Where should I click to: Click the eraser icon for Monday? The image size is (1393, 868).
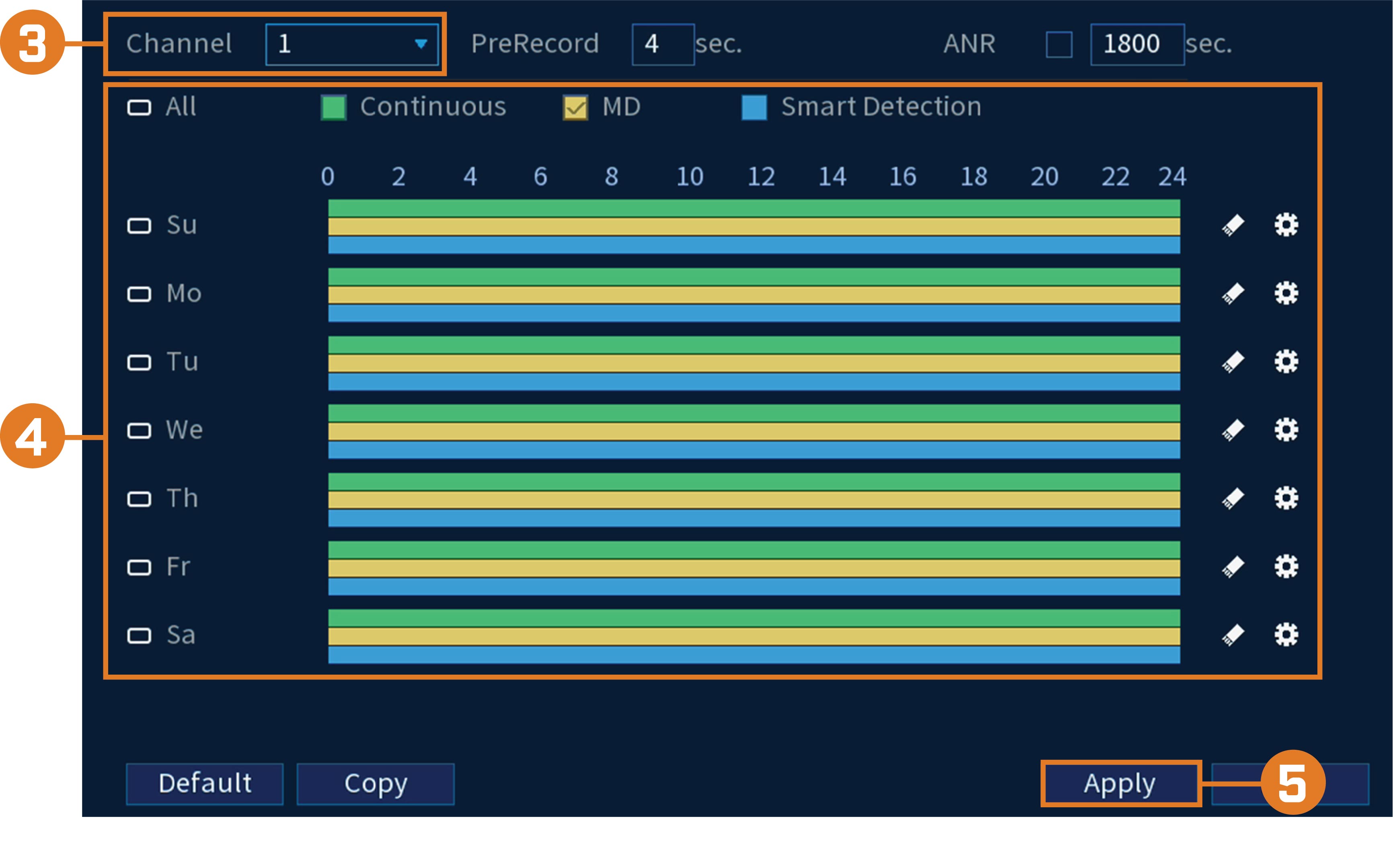[x=1233, y=293]
